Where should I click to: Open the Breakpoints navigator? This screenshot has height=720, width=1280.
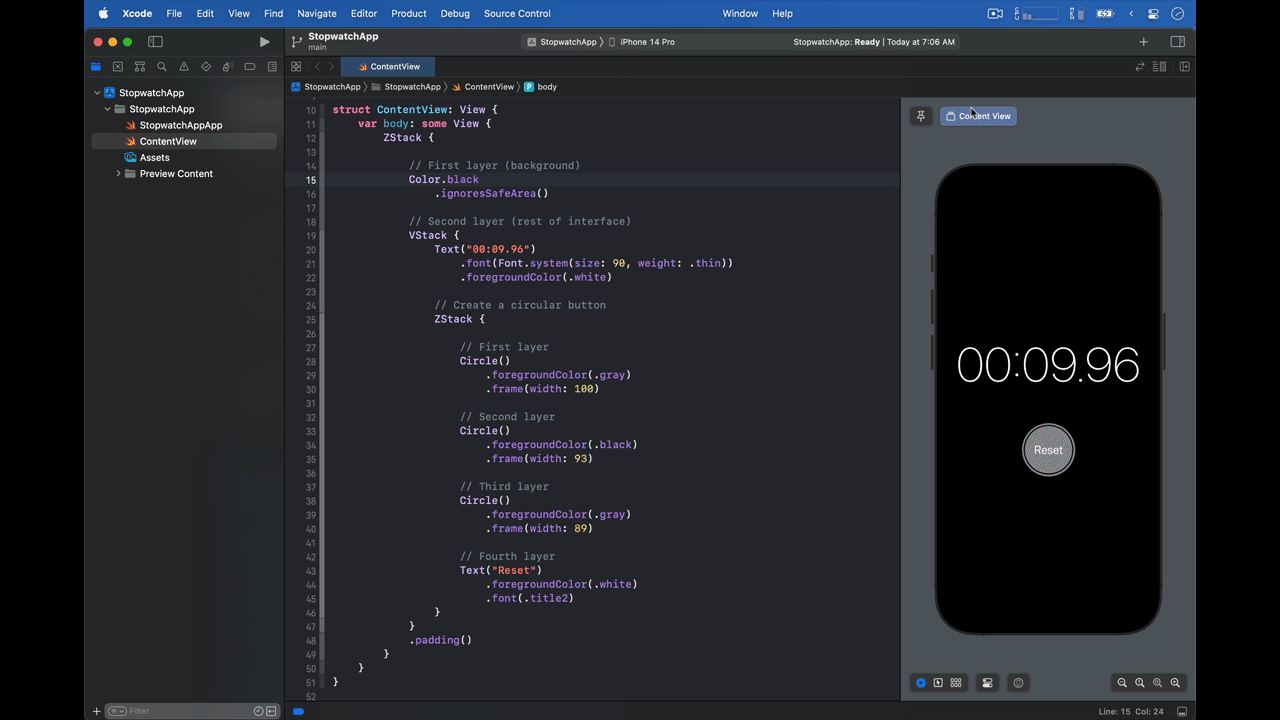tap(249, 66)
